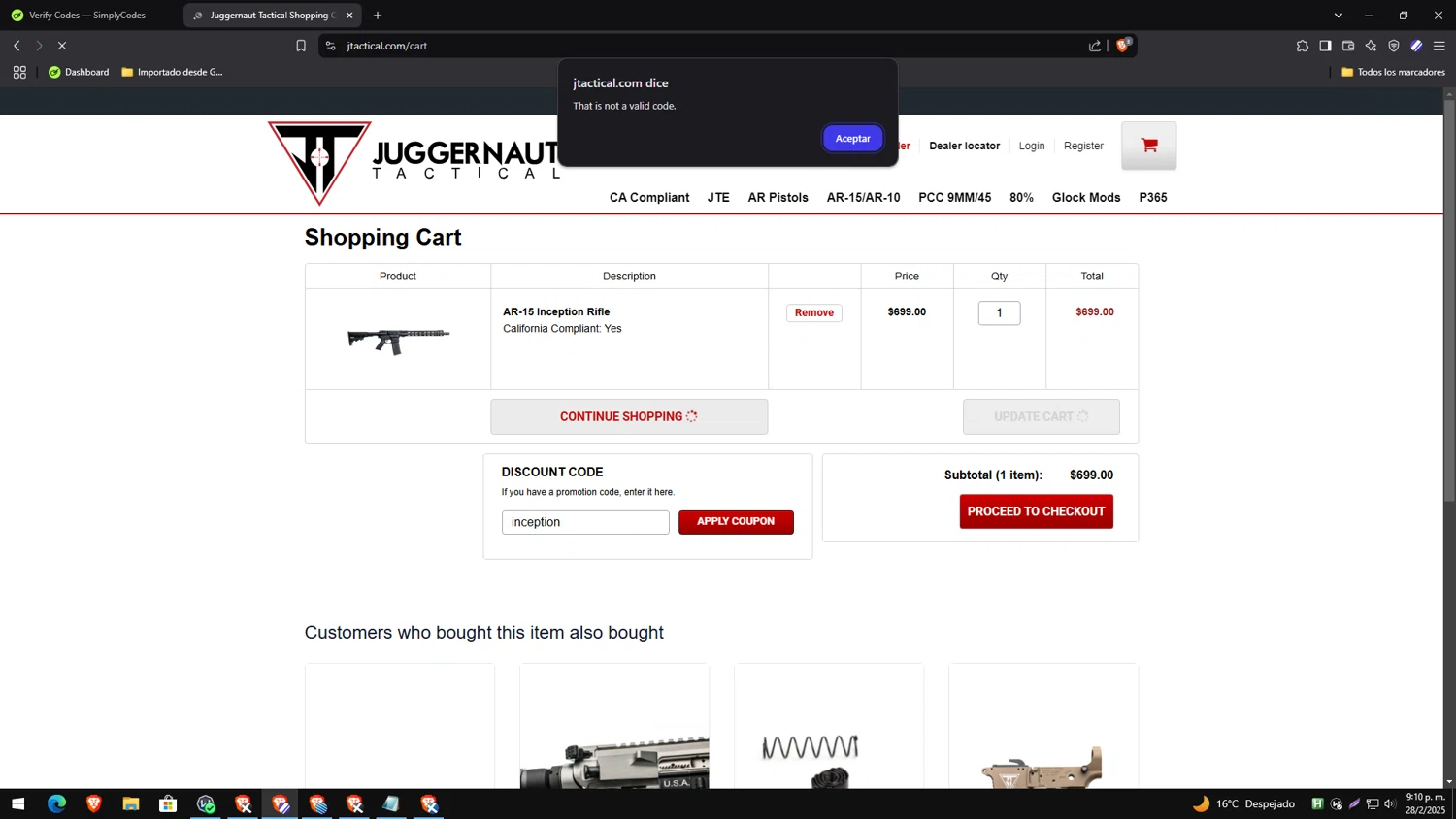Click the network tray icon

point(1373,803)
